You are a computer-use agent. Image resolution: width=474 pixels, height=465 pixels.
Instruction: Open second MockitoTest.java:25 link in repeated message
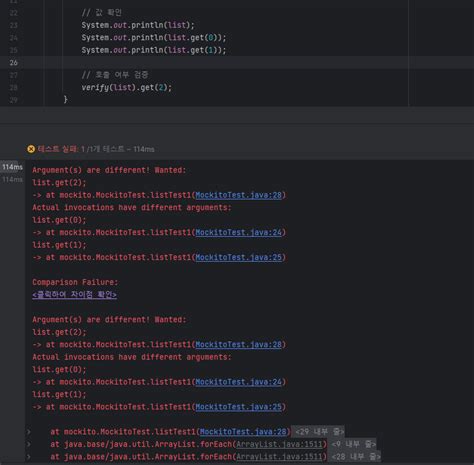[239, 407]
